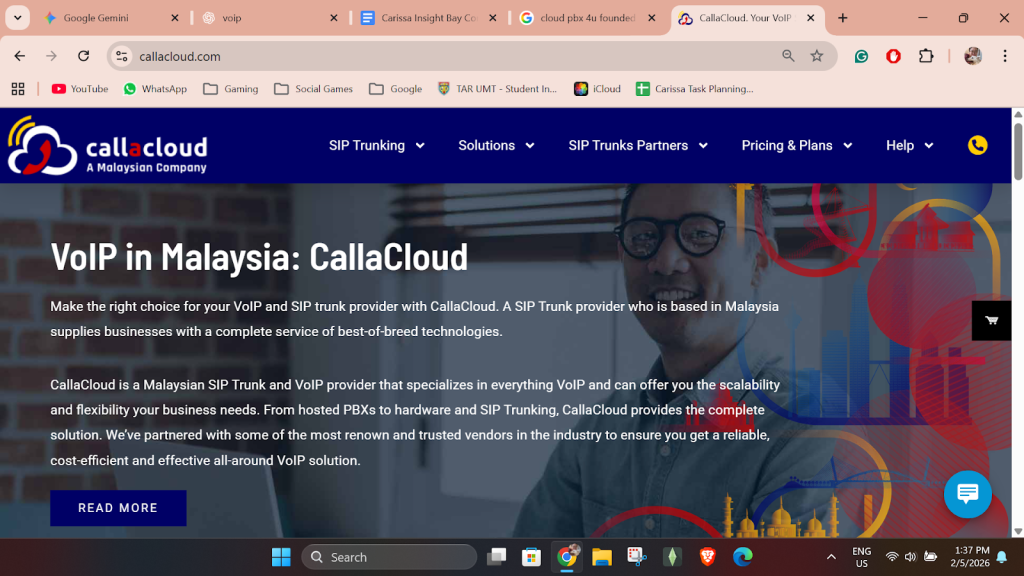Open Windows Start menu

pyautogui.click(x=281, y=557)
